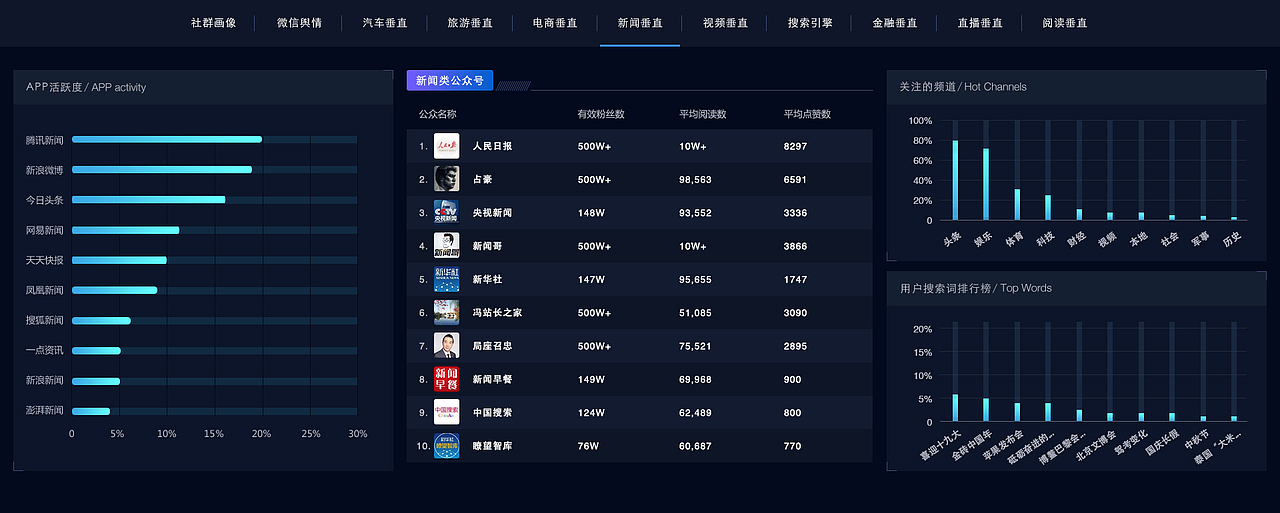Click the 澎湃新闻 label in APP activity

45,410
